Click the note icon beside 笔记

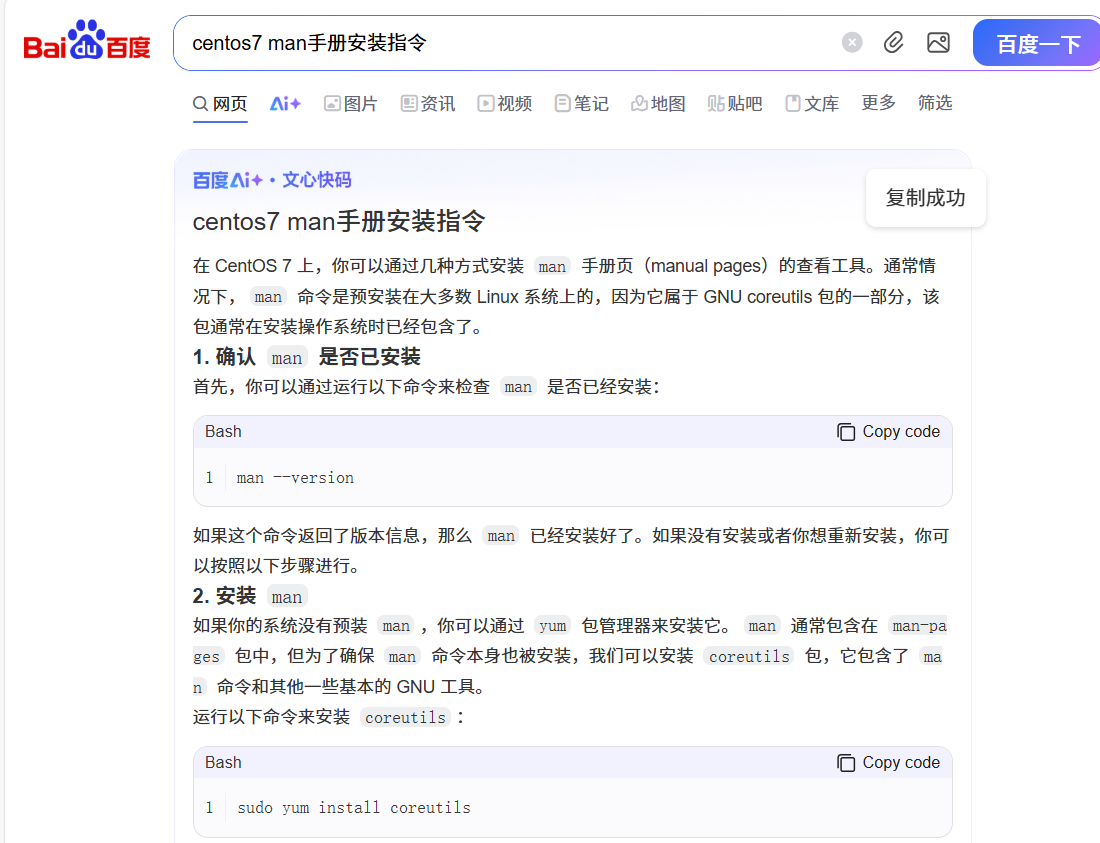click(x=562, y=104)
